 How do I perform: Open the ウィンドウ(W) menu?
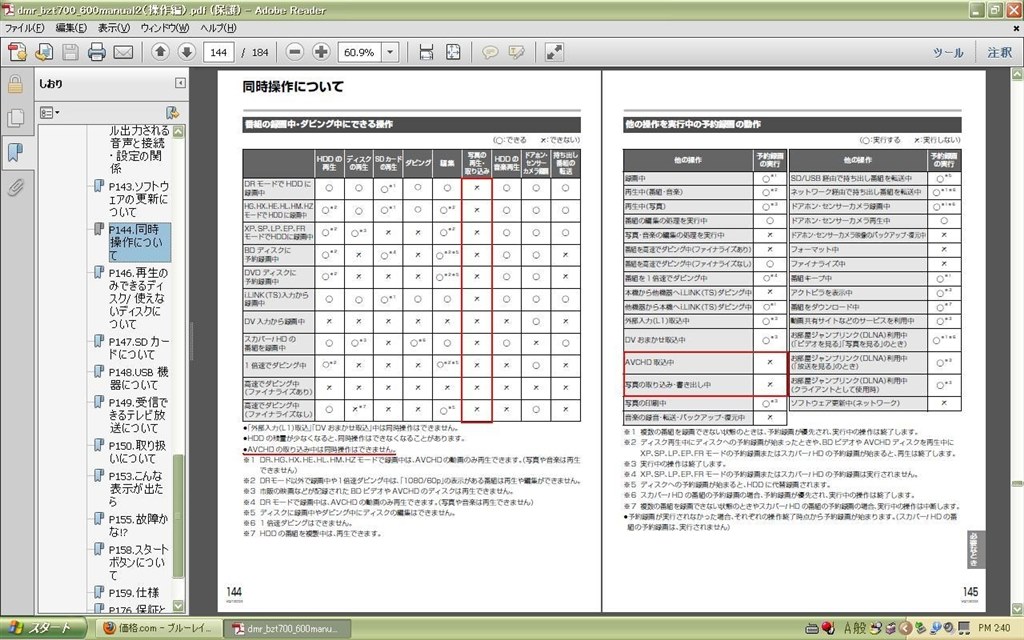coord(165,28)
